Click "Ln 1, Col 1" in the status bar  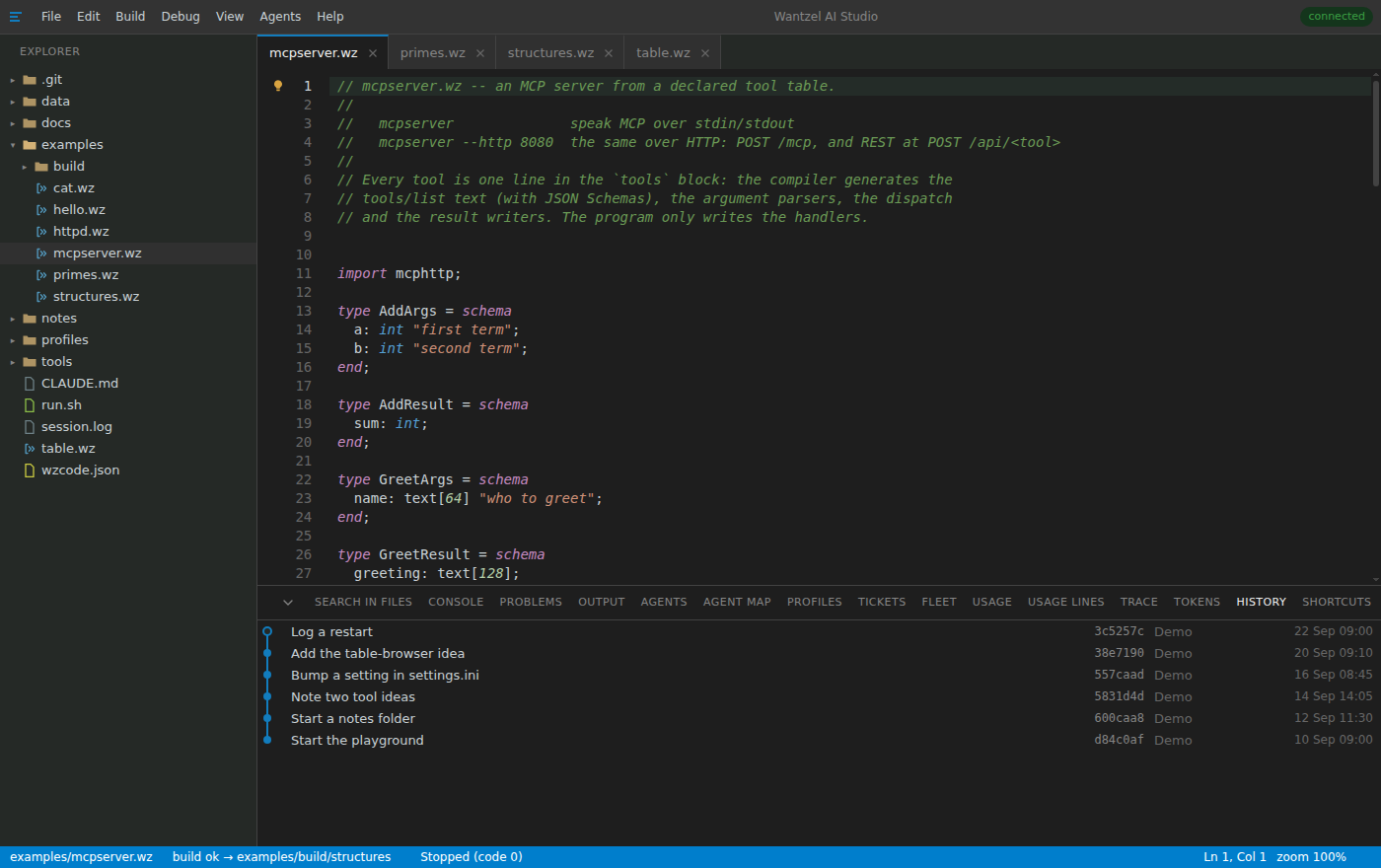(x=1235, y=857)
